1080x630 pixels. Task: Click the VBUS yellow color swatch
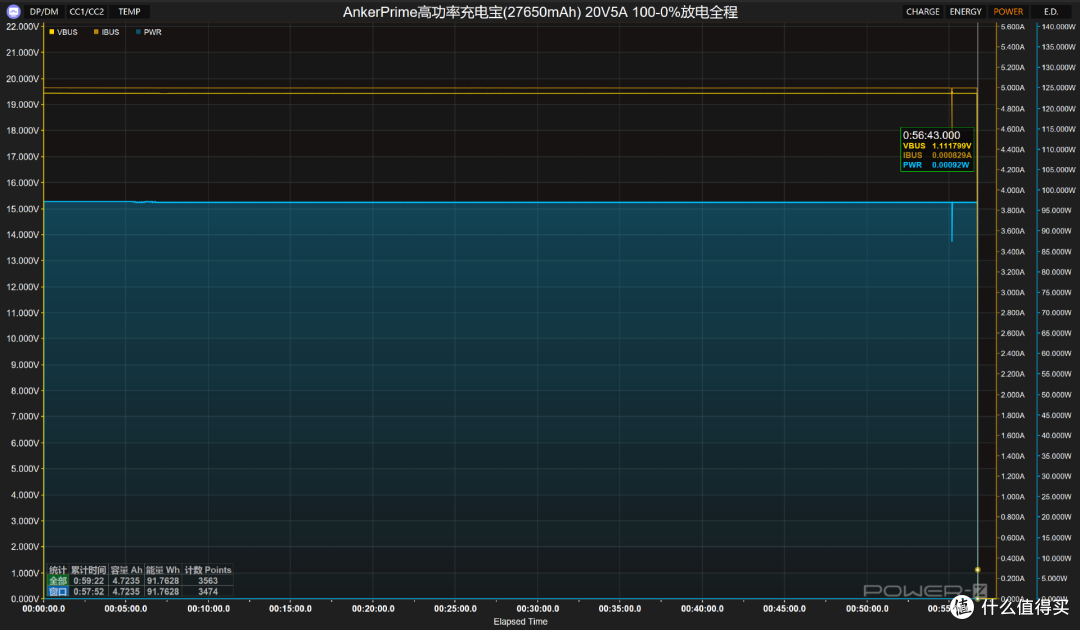pos(52,32)
